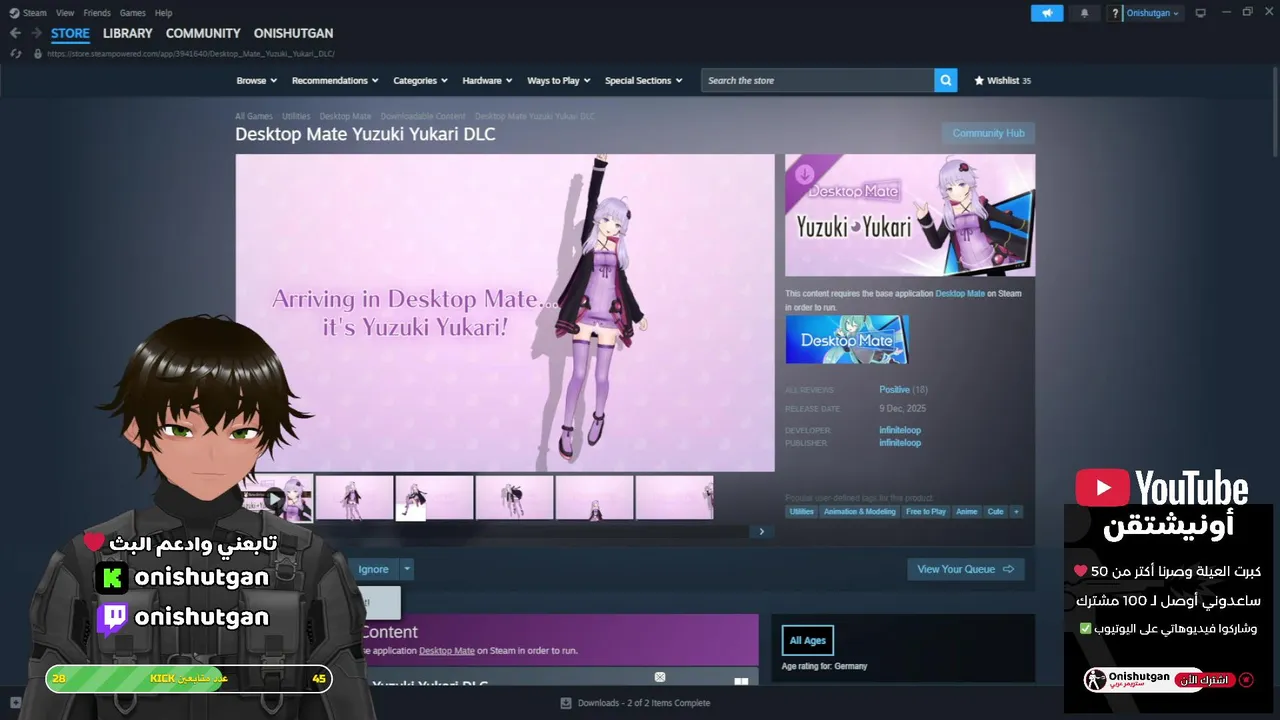1280x720 pixels.
Task: Switch to the STORE tab
Action: [x=70, y=33]
